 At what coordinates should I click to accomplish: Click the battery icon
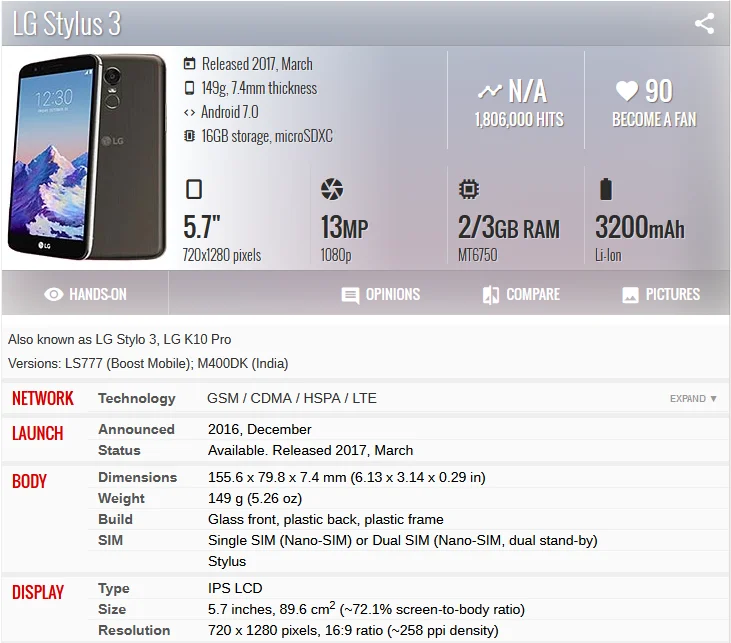tap(606, 189)
